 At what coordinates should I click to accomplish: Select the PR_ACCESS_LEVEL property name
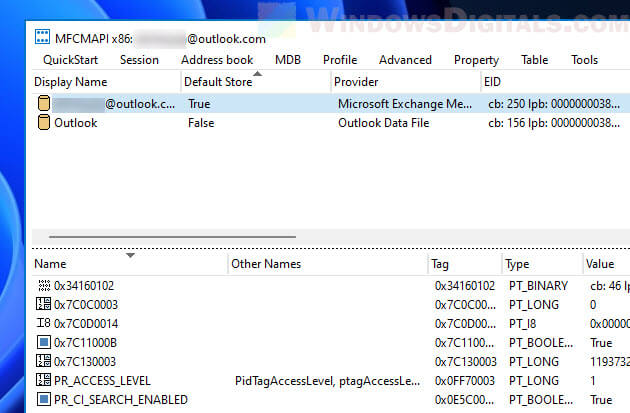102,380
